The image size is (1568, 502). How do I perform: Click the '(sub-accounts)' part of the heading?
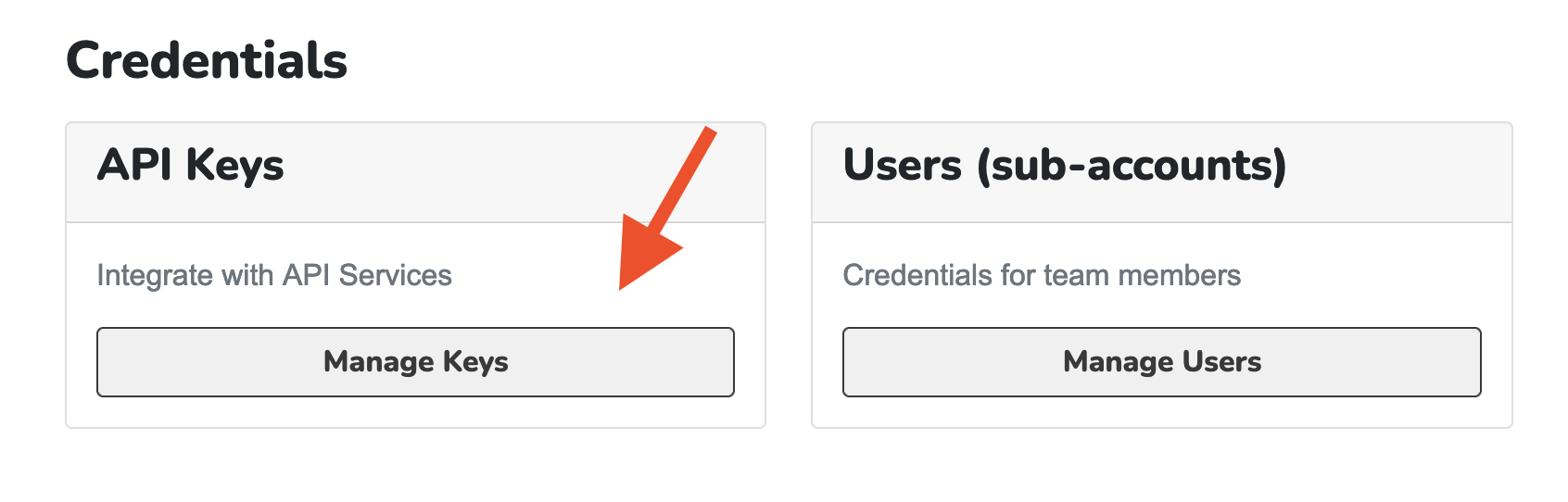click(x=1132, y=167)
